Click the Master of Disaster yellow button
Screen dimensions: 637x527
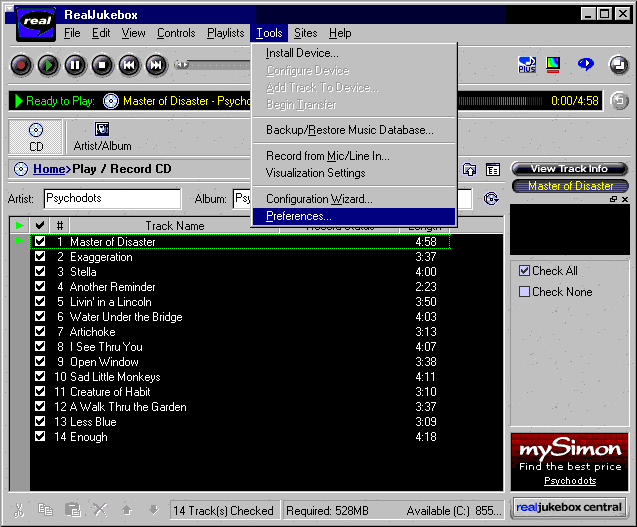[x=570, y=186]
